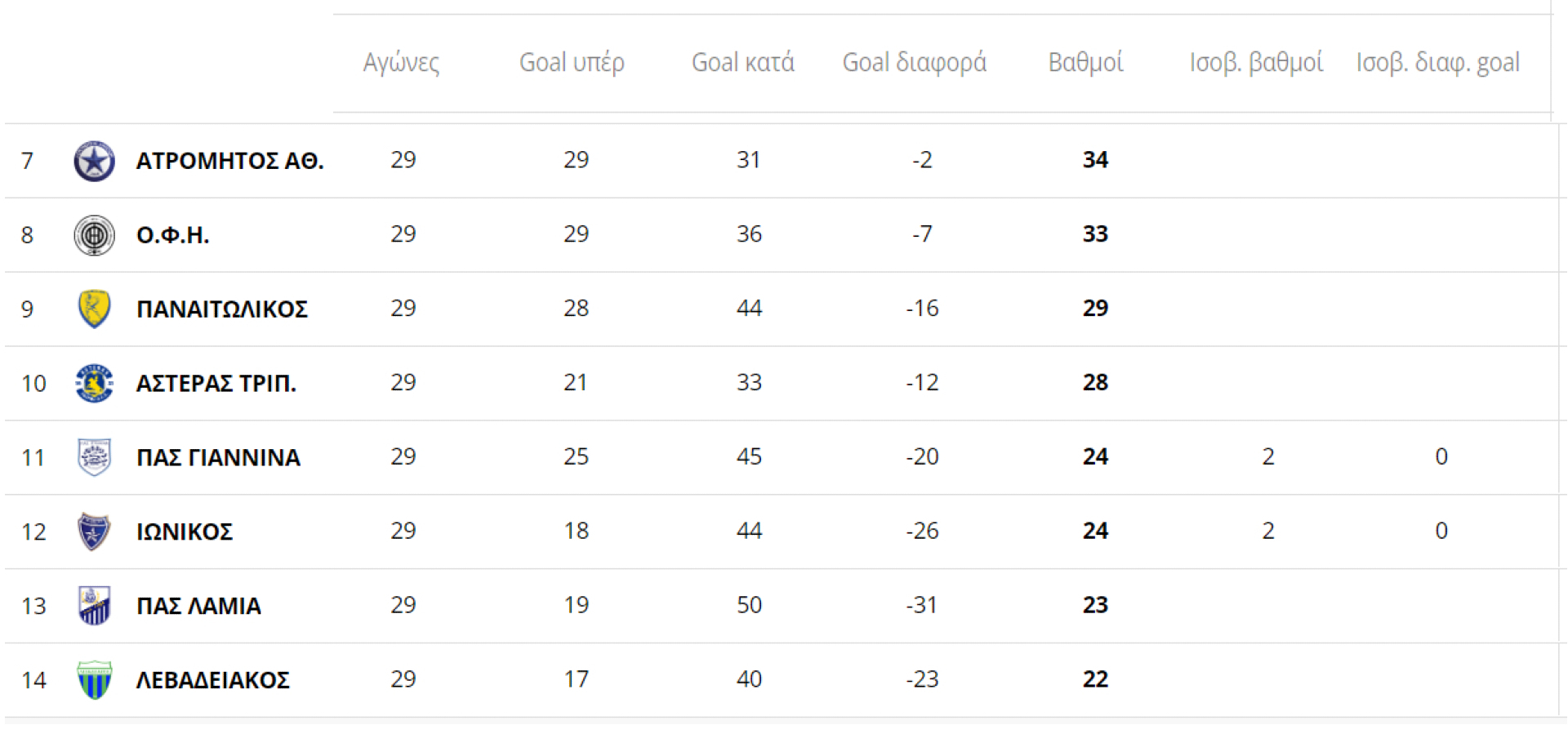
Task: Click the PAS Giannina crest icon
Action: [94, 457]
